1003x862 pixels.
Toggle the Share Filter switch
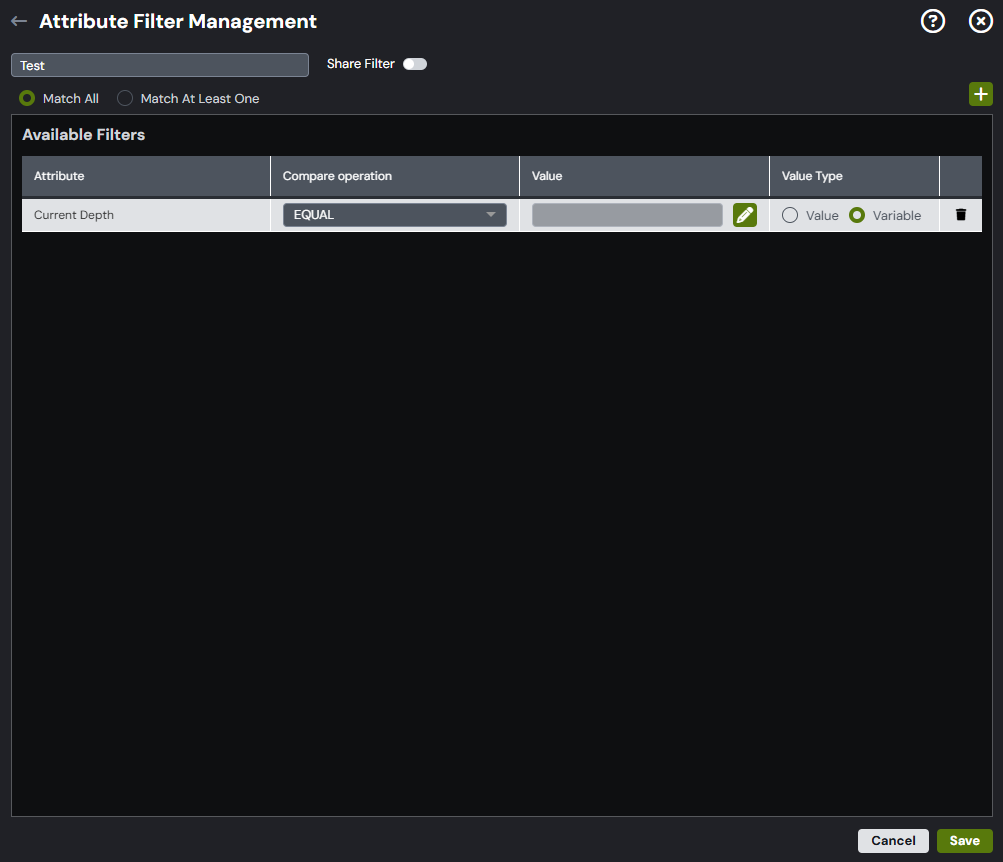click(415, 64)
